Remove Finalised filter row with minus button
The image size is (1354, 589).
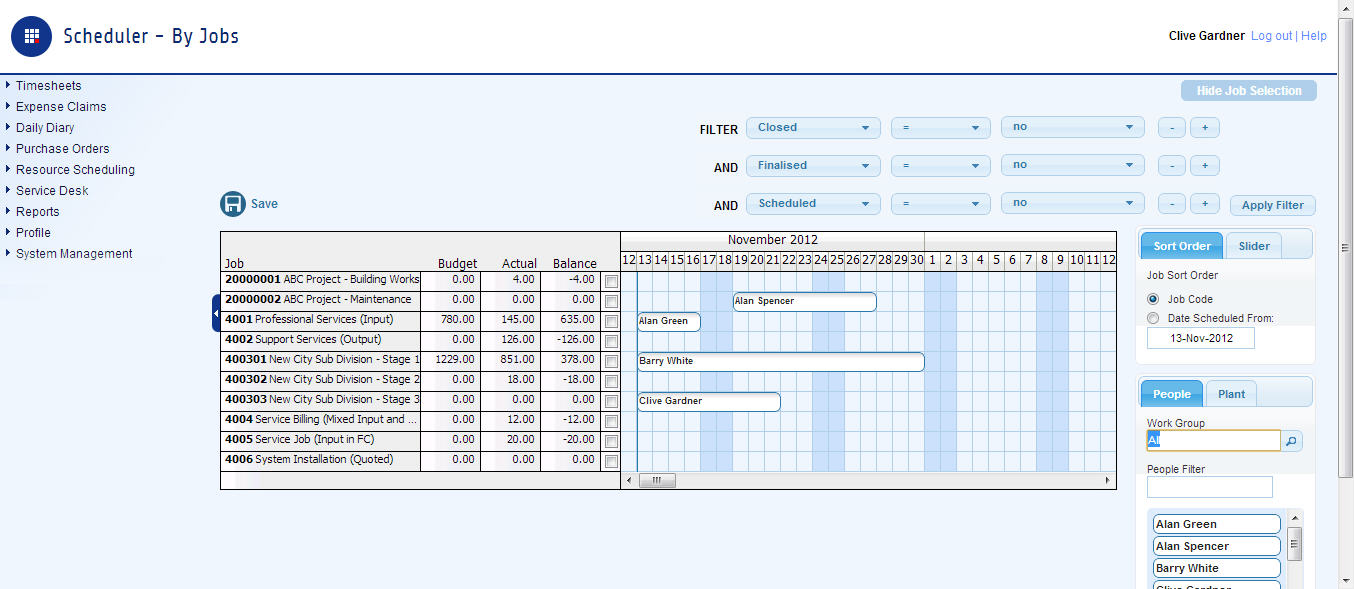point(1172,166)
